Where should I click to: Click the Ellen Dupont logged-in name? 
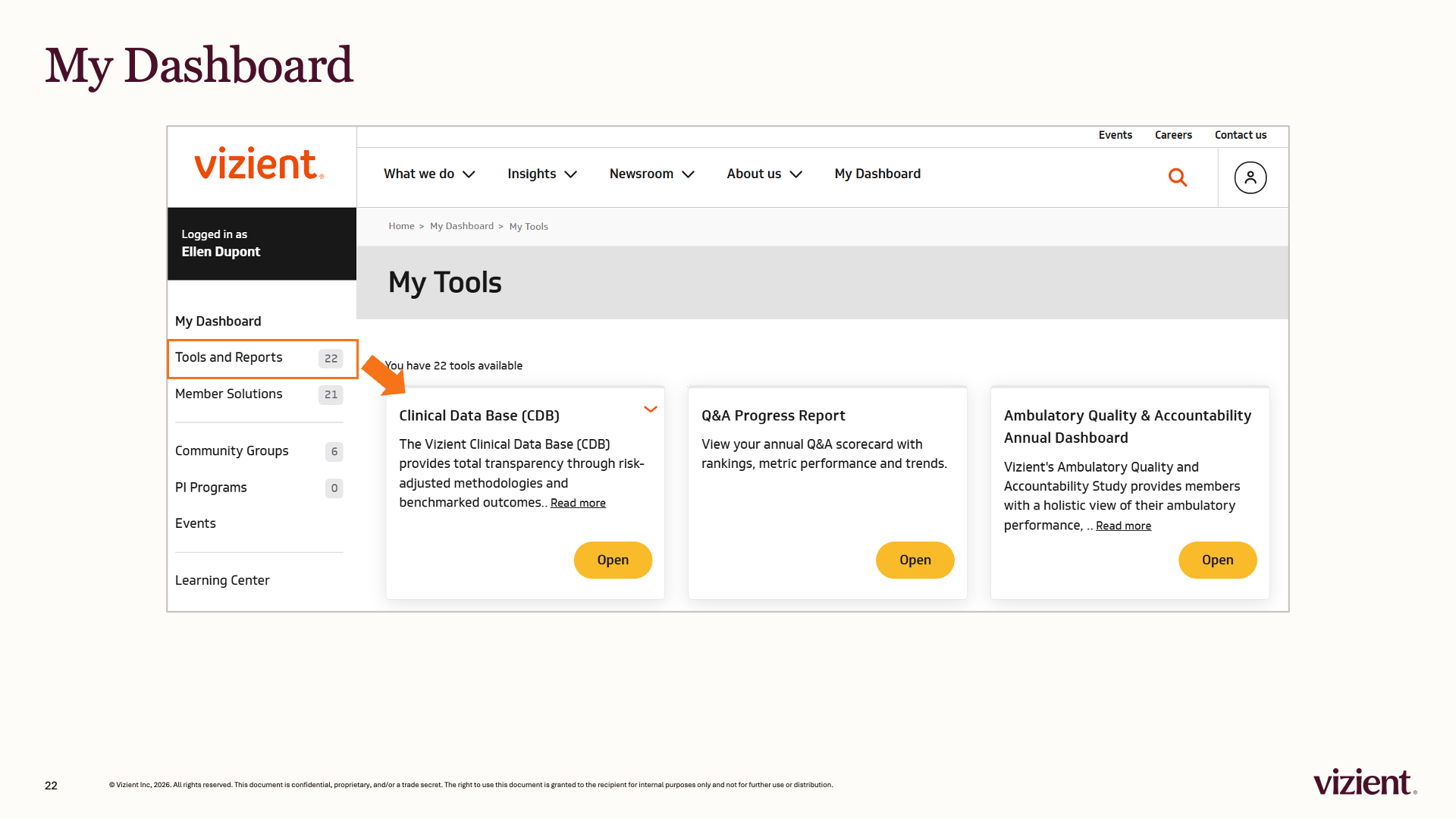pos(221,252)
